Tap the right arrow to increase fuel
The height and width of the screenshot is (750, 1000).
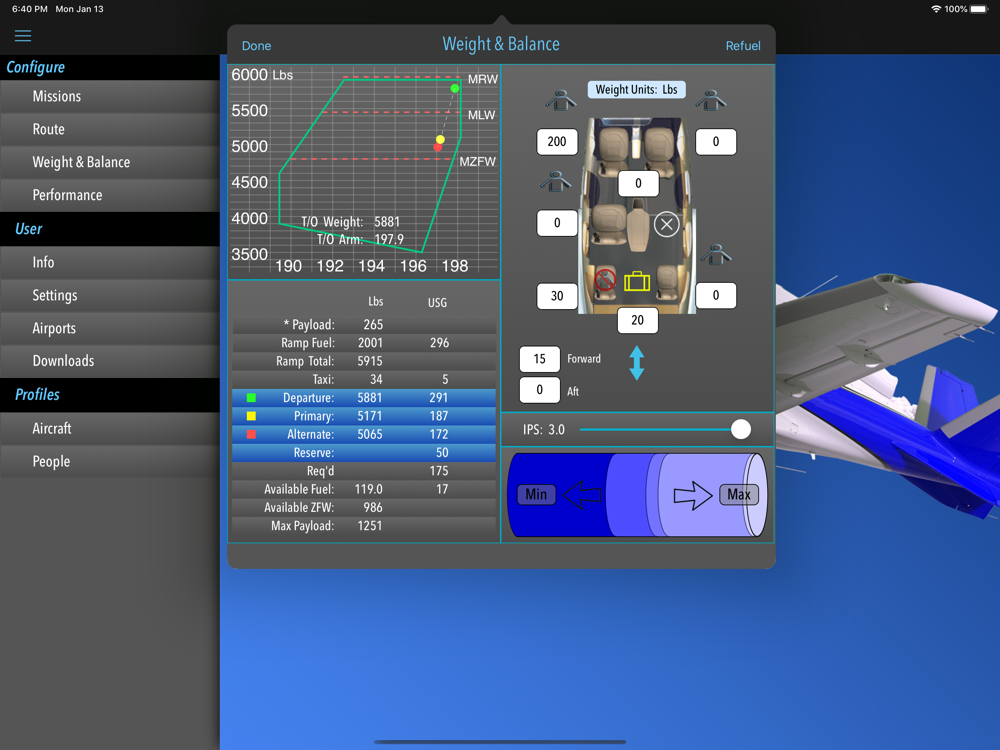click(693, 495)
